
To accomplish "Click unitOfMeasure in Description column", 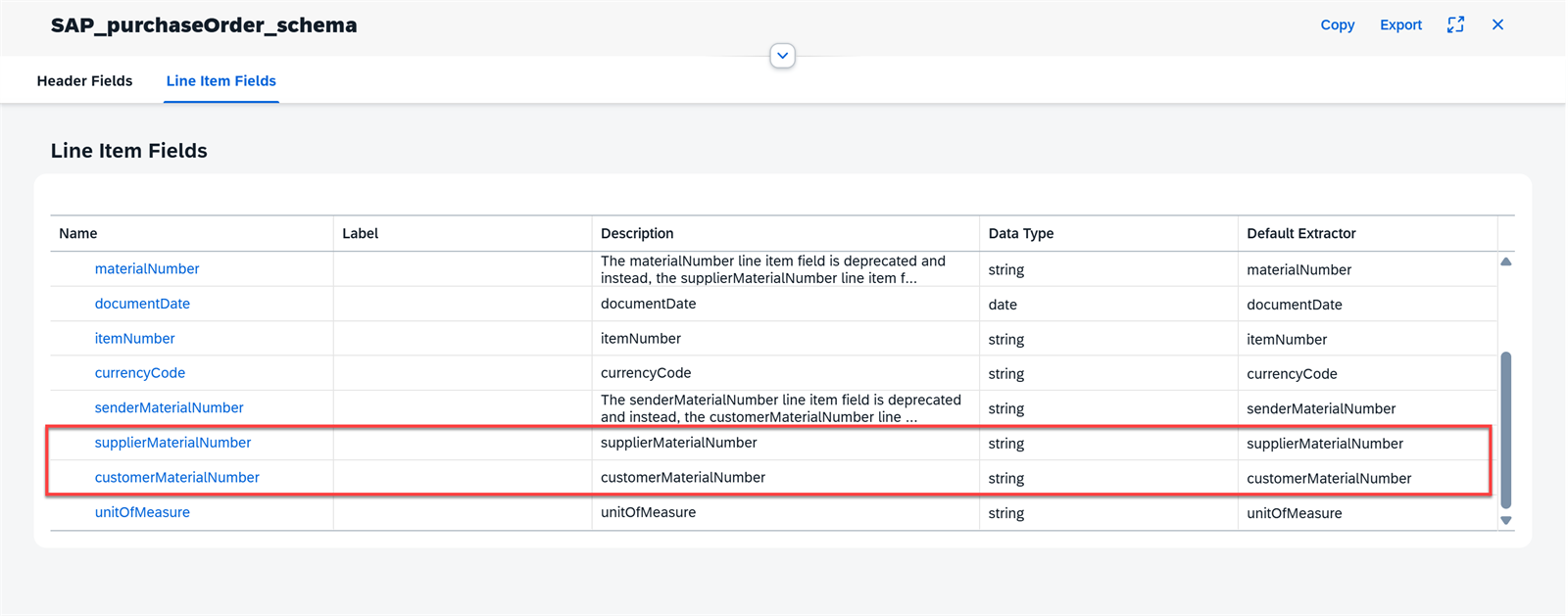I will (648, 512).
